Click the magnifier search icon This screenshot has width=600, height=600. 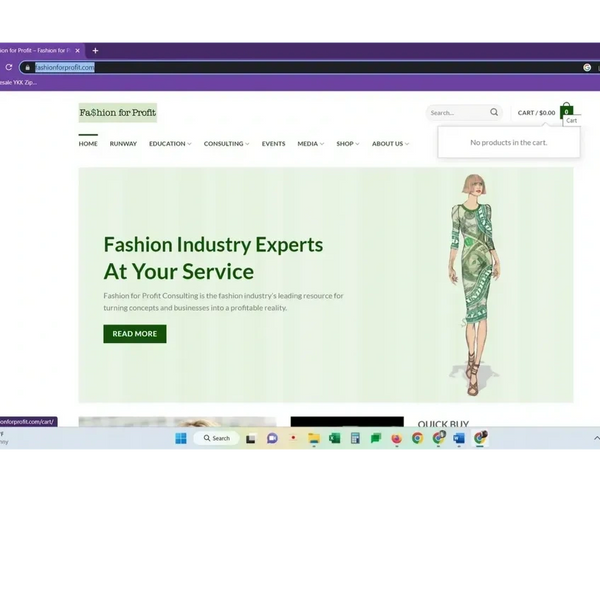pyautogui.click(x=494, y=112)
